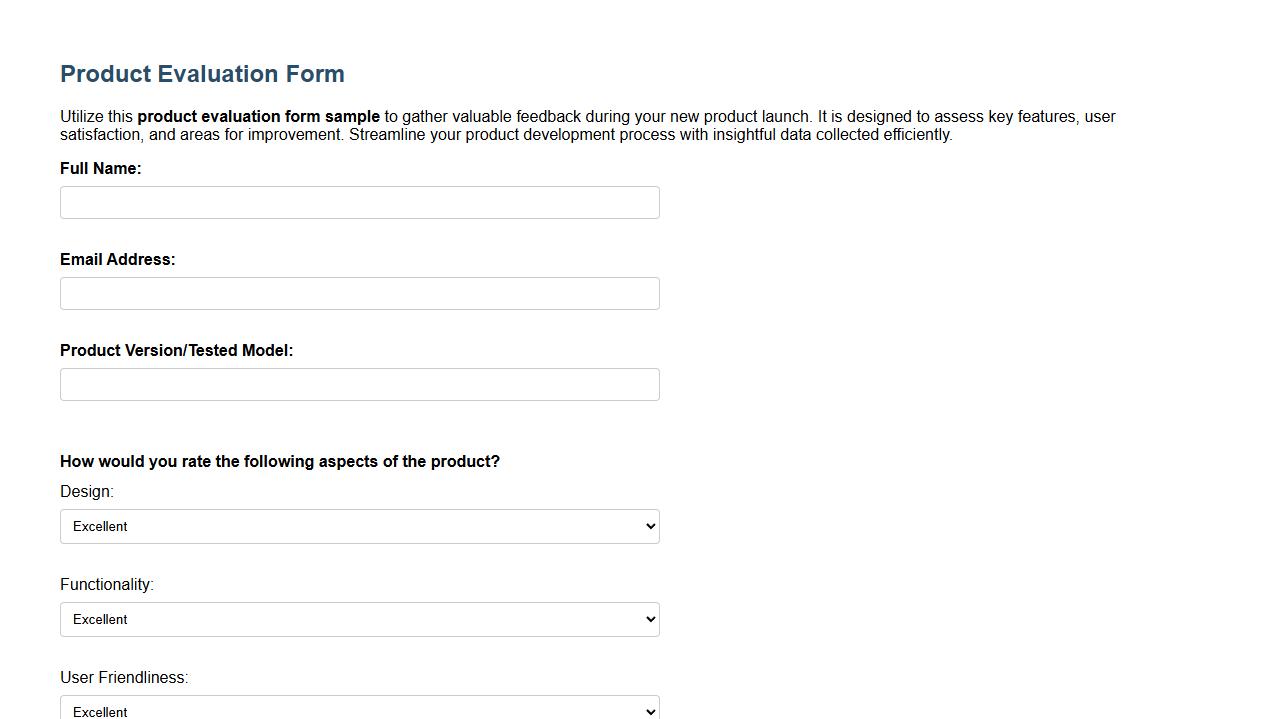The height and width of the screenshot is (719, 1263).
Task: Click the rating question heading text
Action: [x=280, y=461]
